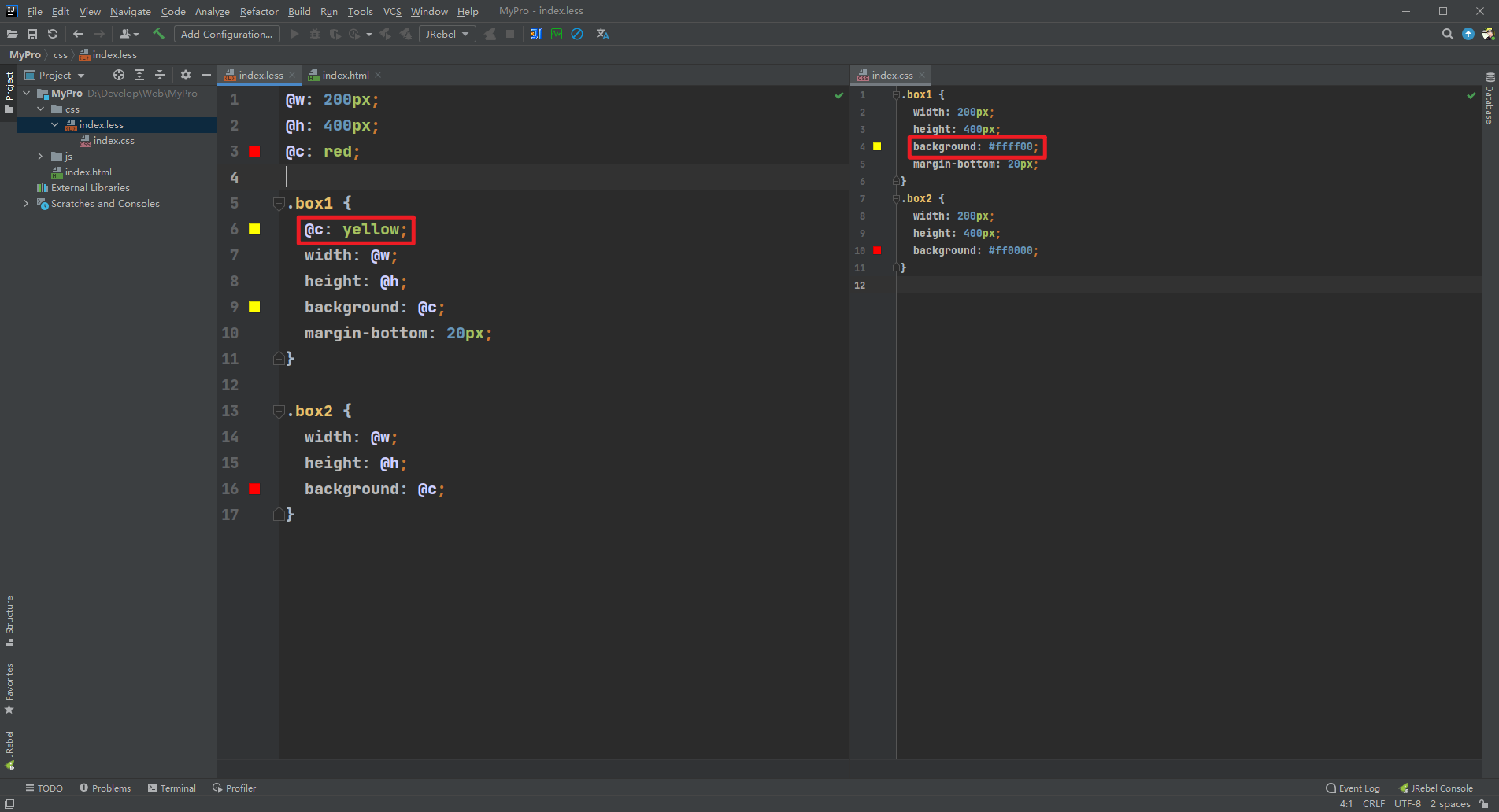Click the Translate icon in toolbar

pos(603,34)
